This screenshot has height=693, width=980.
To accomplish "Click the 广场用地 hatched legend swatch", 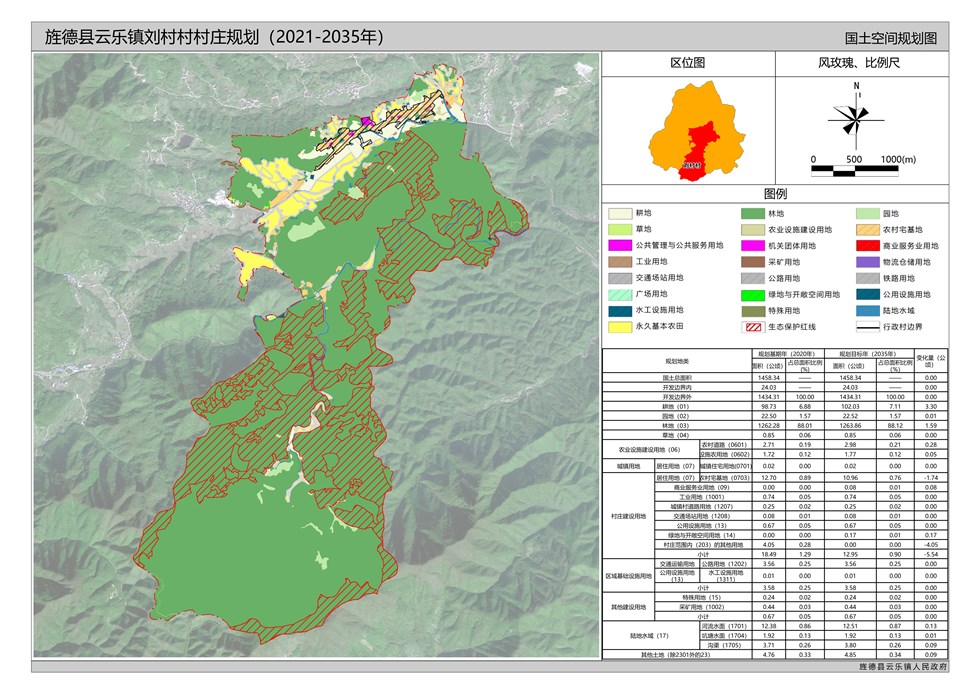I will 622,295.
